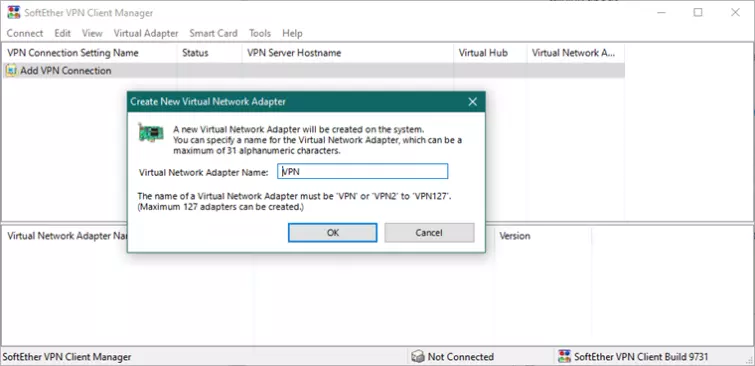
Task: Click the network adapter card icon in dialog
Action: click(151, 132)
